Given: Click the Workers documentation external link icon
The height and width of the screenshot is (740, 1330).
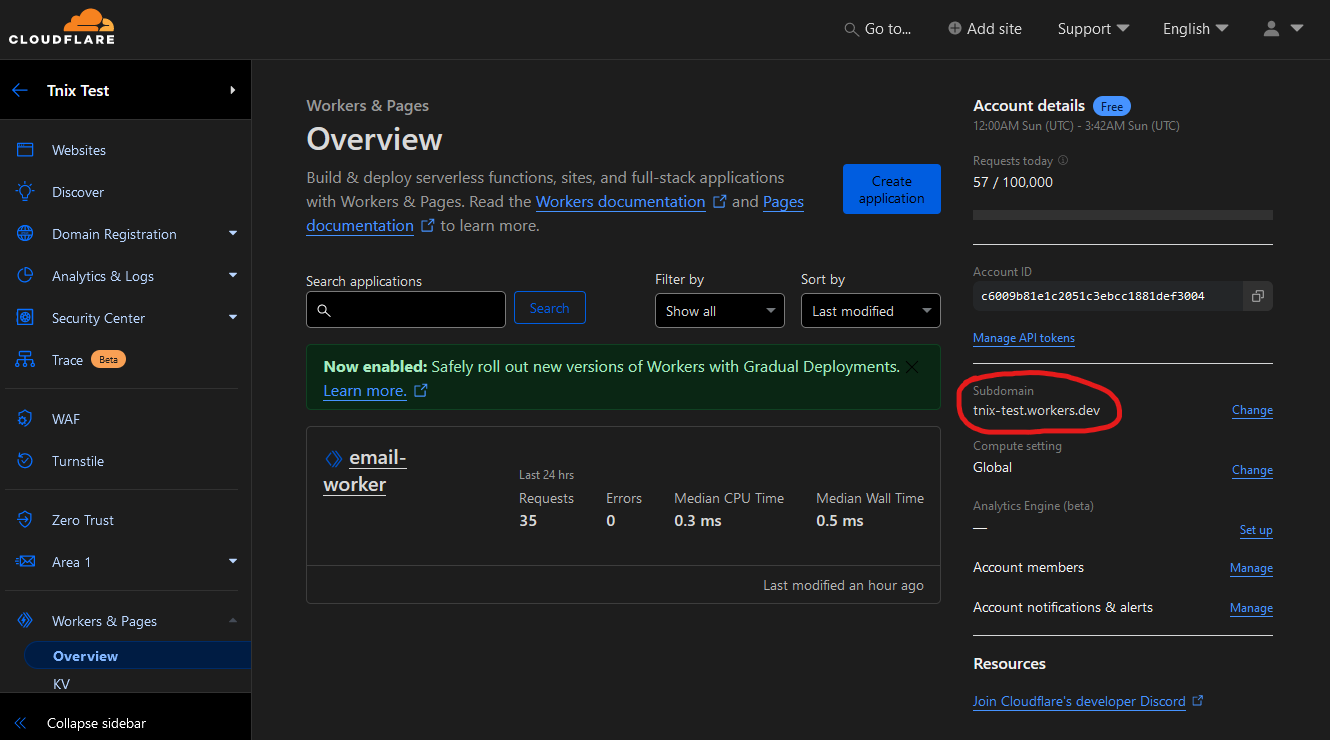Looking at the screenshot, I should [719, 202].
